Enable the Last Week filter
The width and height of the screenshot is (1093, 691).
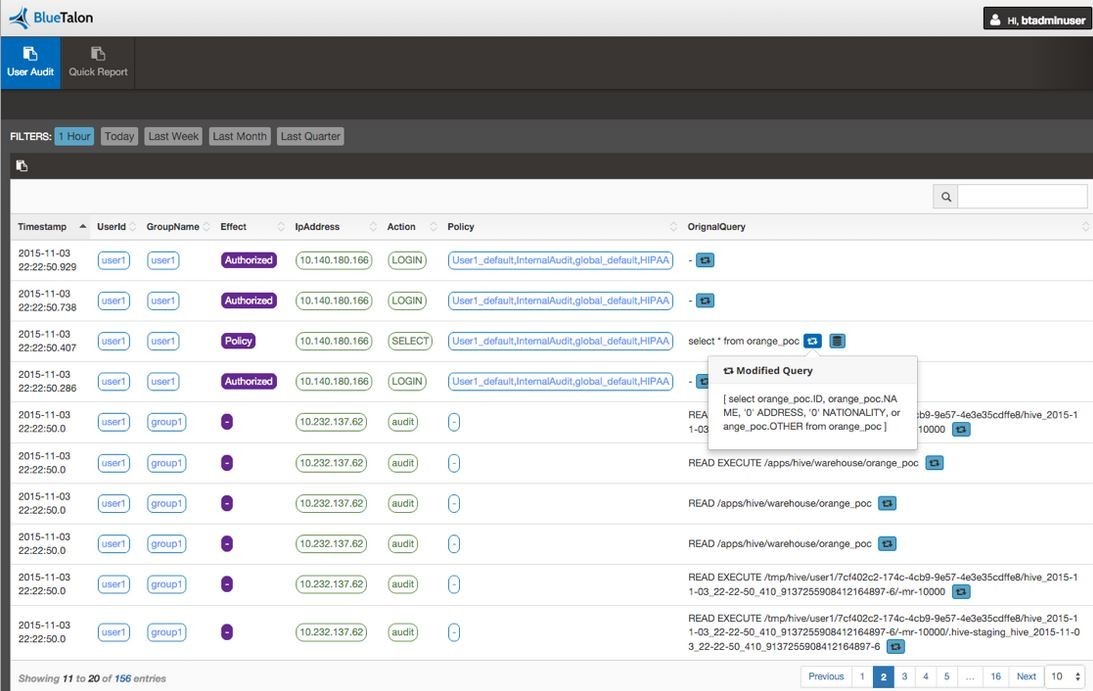pyautogui.click(x=174, y=136)
